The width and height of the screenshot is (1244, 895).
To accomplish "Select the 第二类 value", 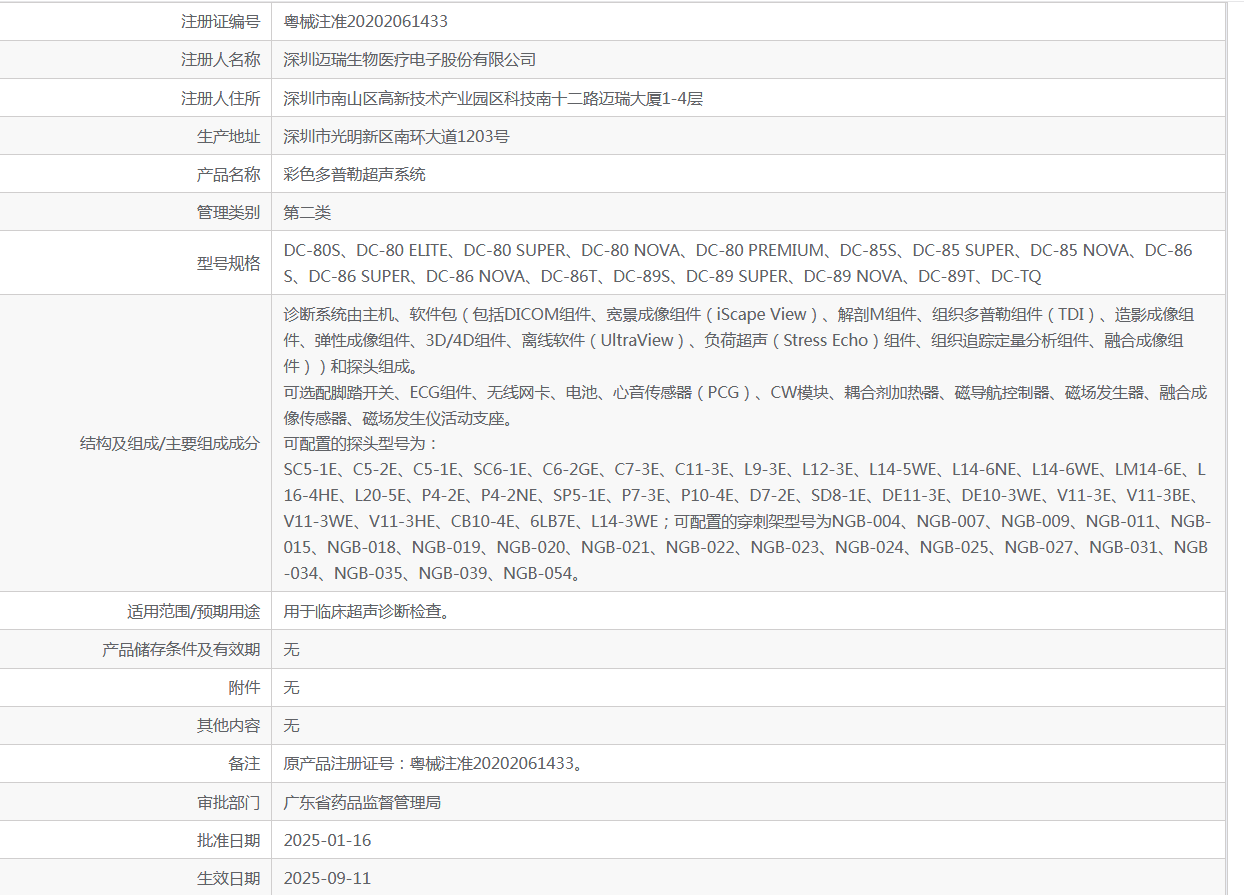I will (307, 212).
